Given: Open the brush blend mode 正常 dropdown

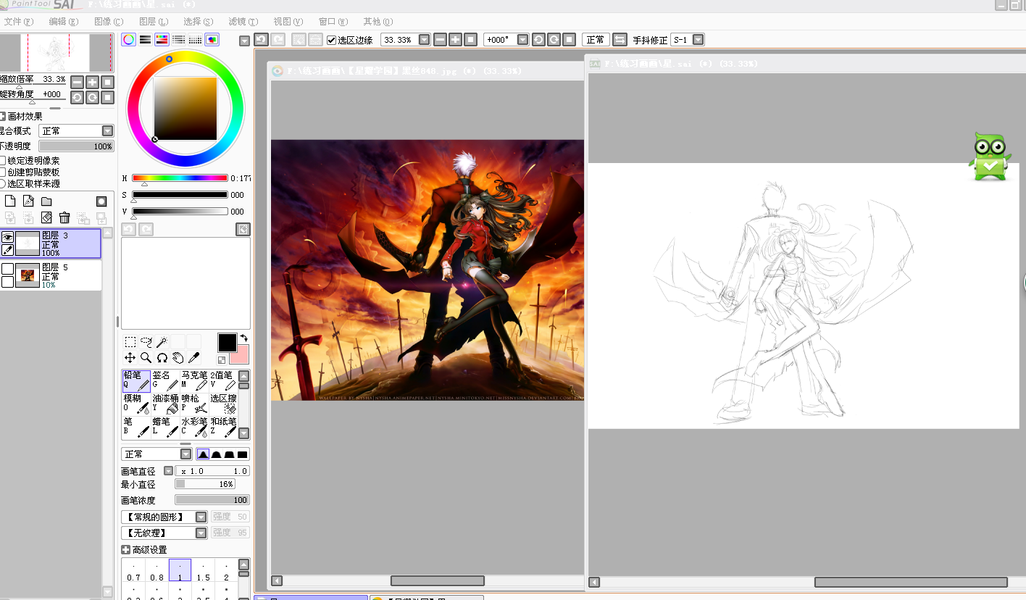Looking at the screenshot, I should pyautogui.click(x=156, y=454).
